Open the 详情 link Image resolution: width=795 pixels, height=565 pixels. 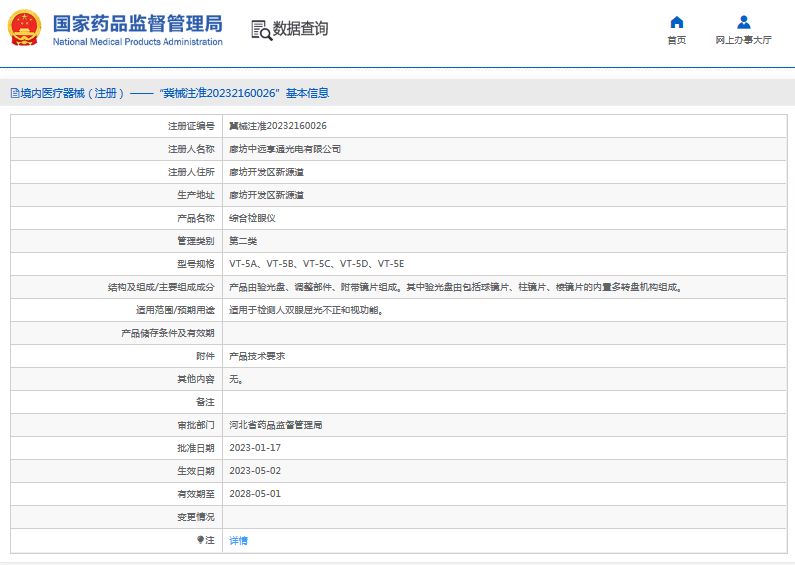pos(238,541)
